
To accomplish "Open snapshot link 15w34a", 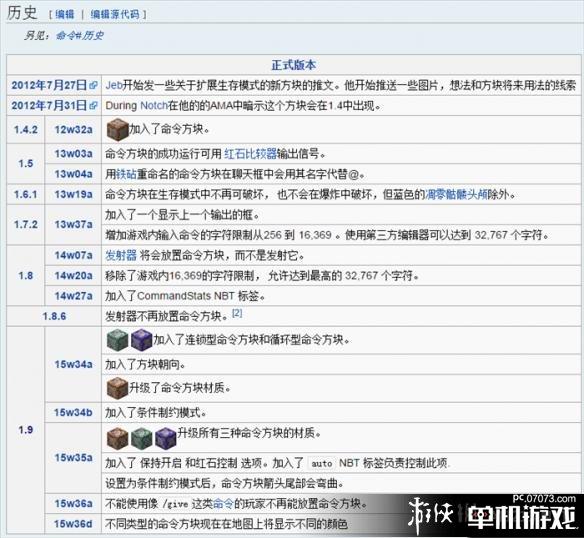I will coord(73,364).
